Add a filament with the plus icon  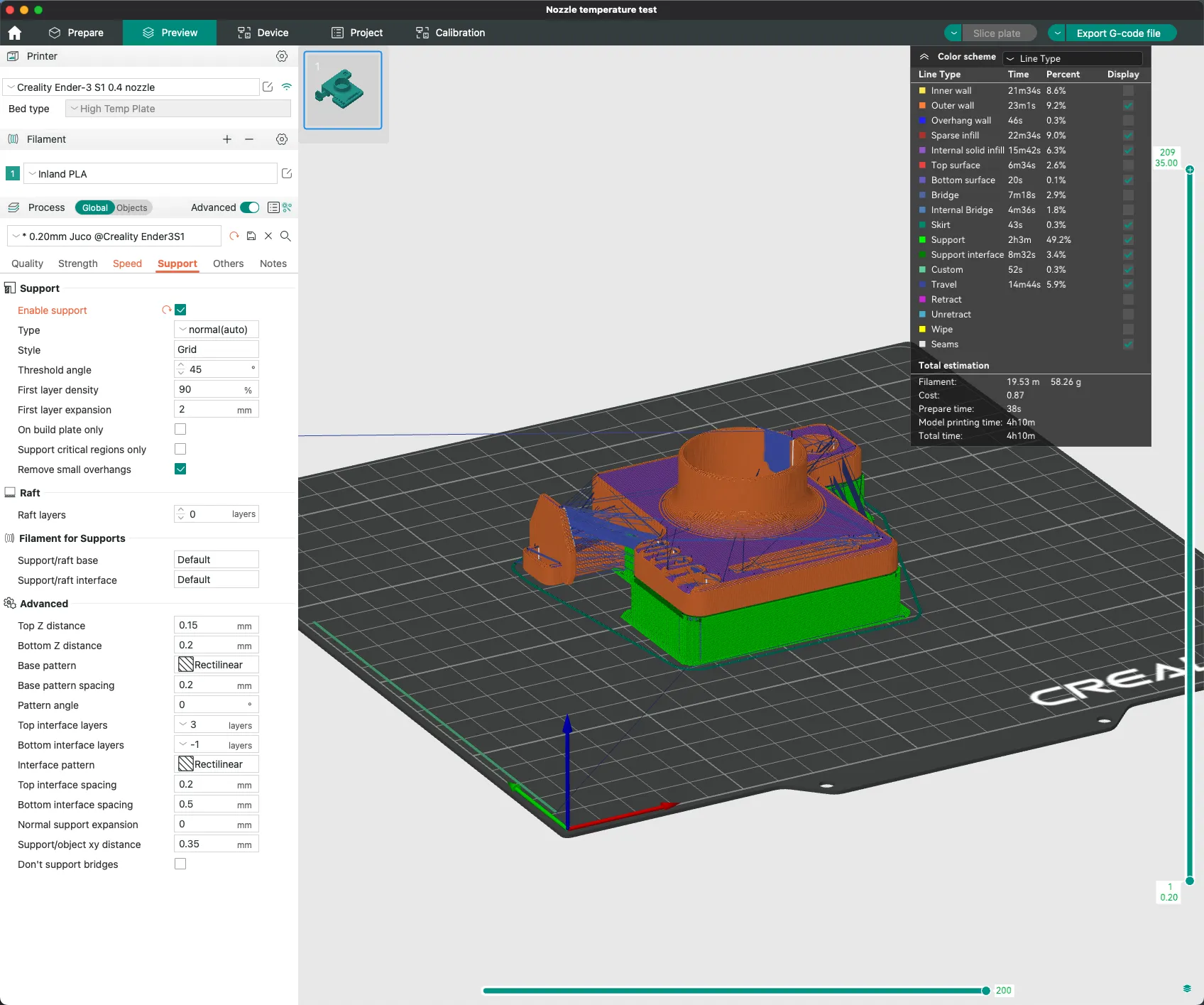[227, 139]
